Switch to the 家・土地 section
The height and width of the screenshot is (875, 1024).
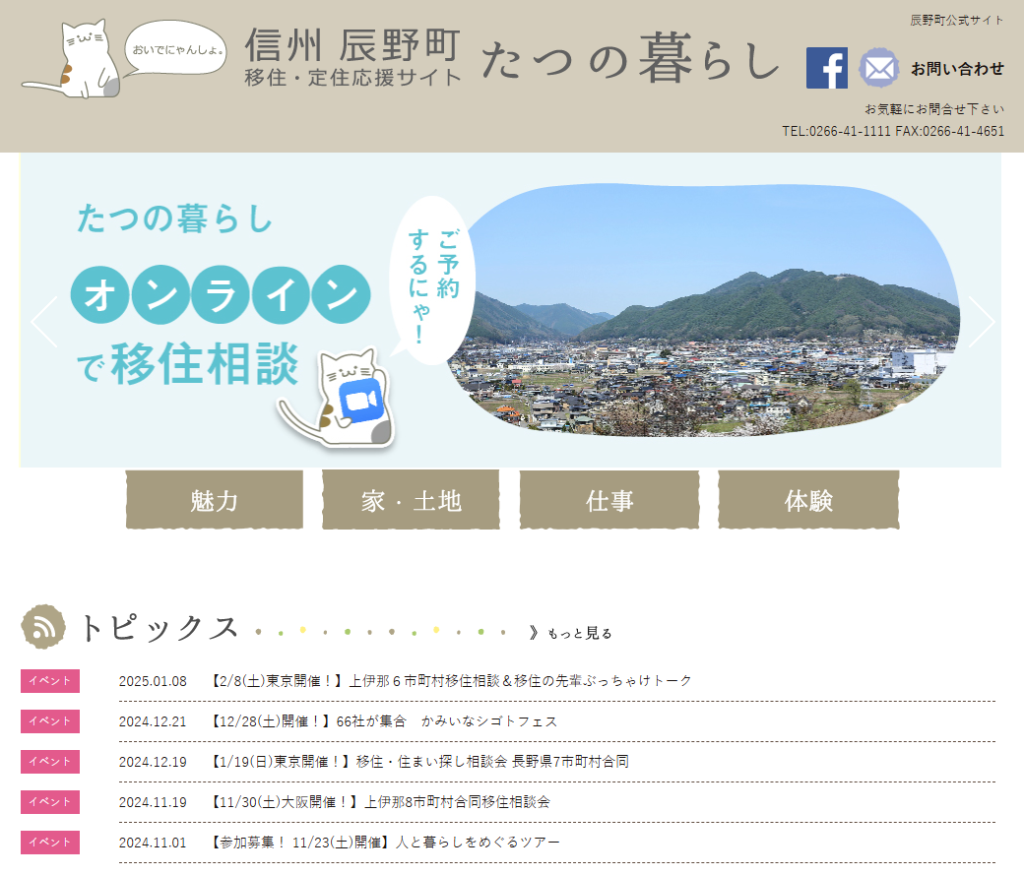point(410,500)
